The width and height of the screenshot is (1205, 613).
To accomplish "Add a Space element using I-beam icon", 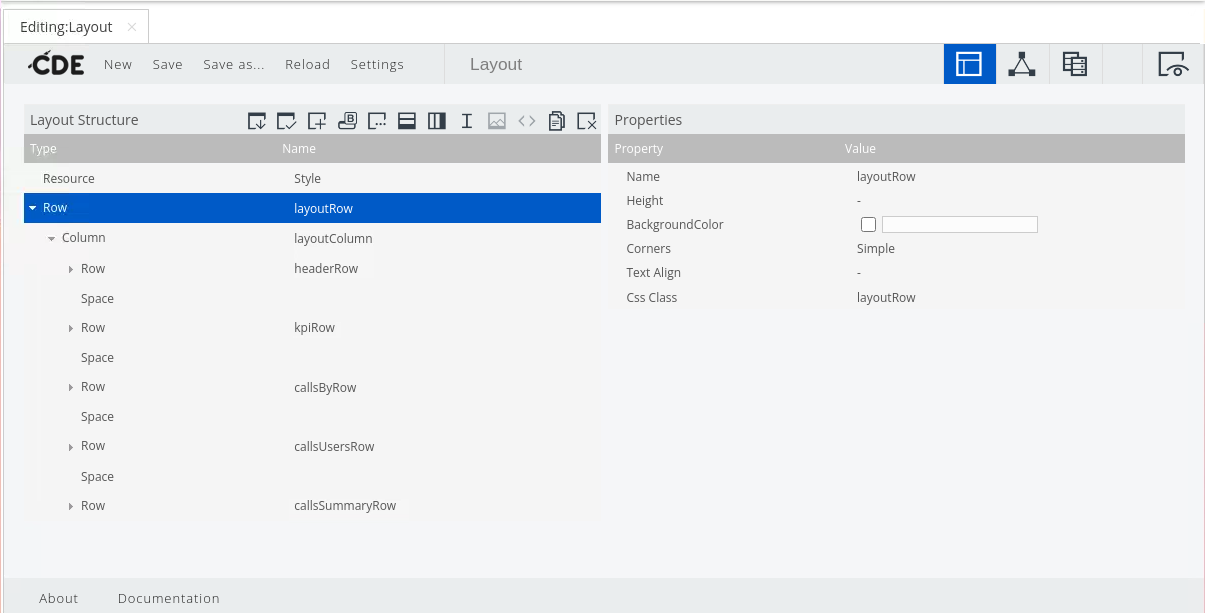I will (466, 121).
